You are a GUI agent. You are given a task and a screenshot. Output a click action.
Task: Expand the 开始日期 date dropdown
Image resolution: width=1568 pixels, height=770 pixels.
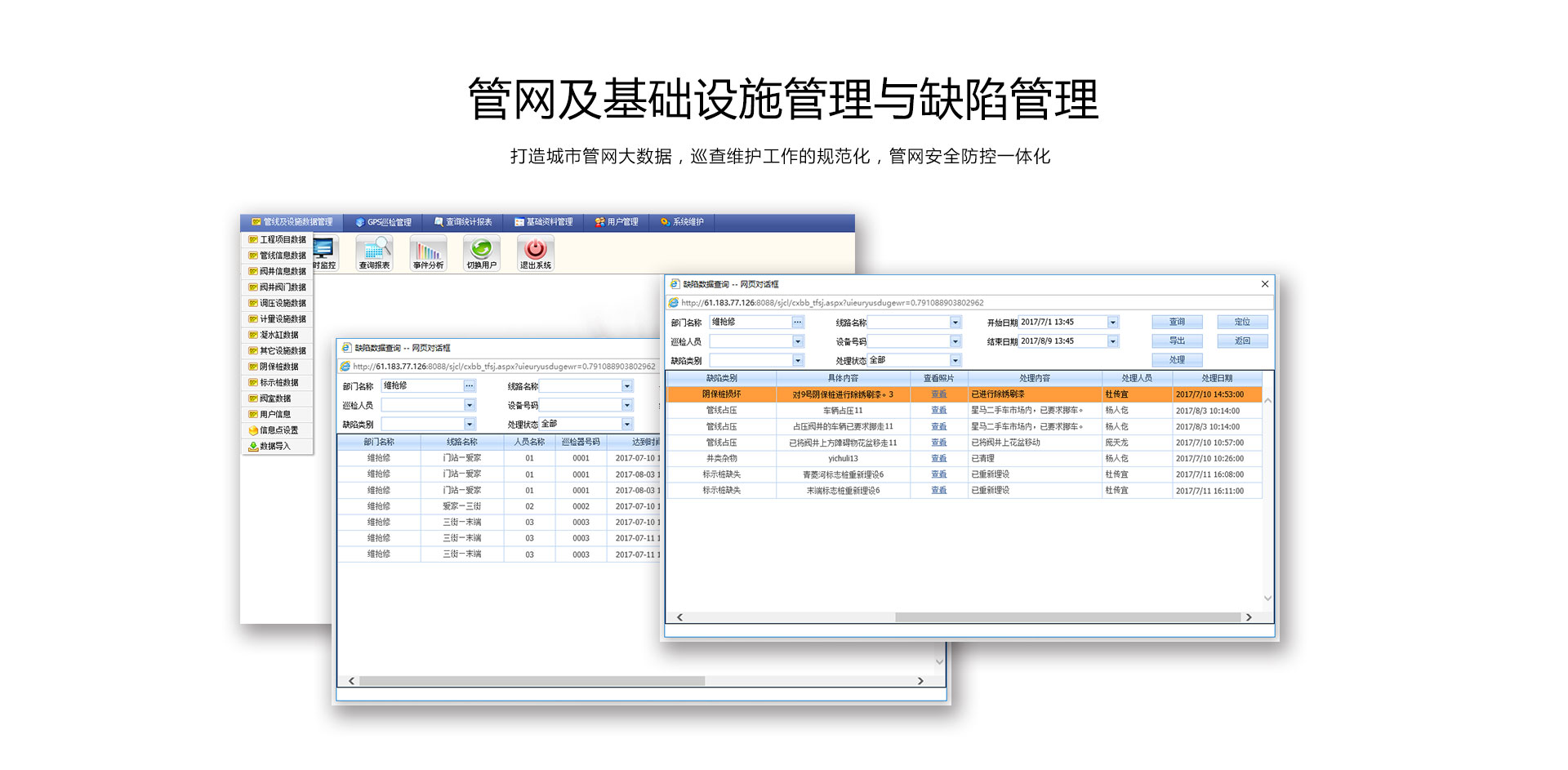click(1112, 323)
